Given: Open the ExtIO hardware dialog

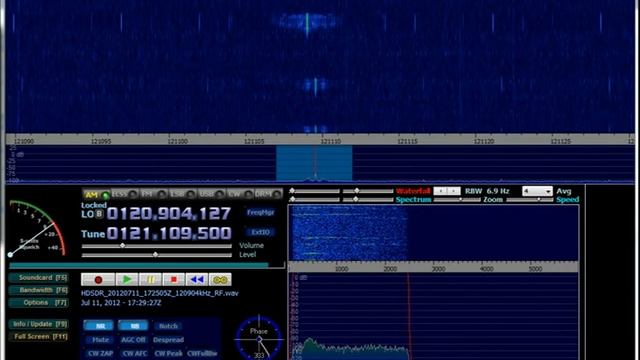Looking at the screenshot, I should coord(260,232).
